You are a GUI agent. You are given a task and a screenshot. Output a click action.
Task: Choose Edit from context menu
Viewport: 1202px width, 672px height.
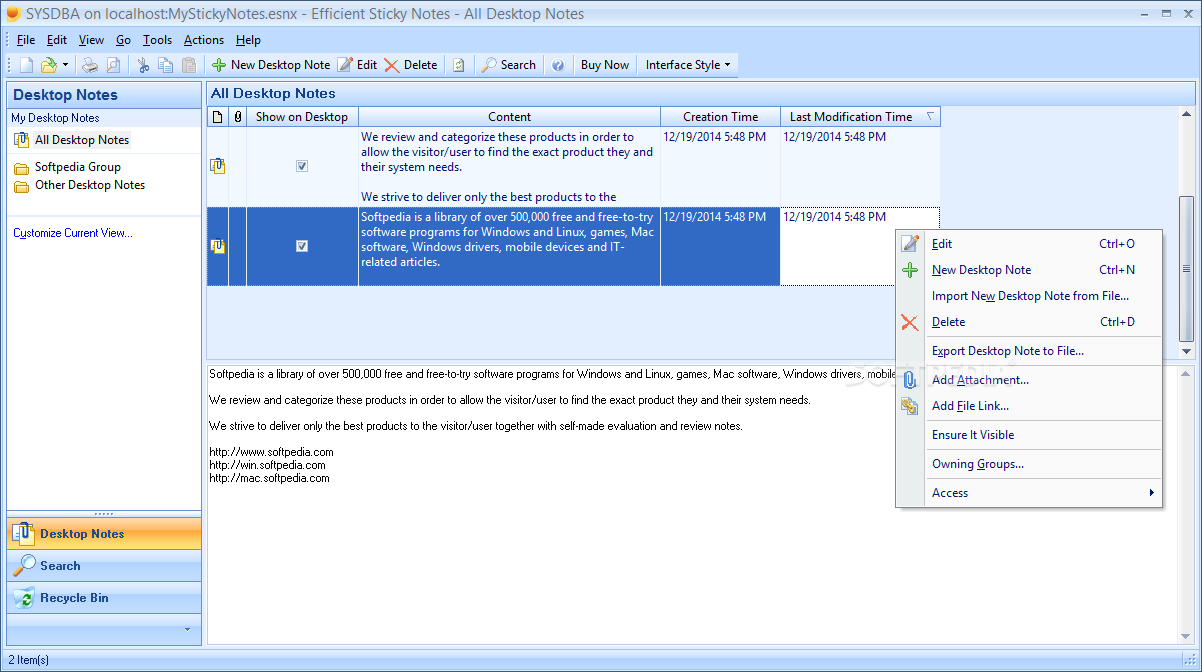click(x=1029, y=244)
